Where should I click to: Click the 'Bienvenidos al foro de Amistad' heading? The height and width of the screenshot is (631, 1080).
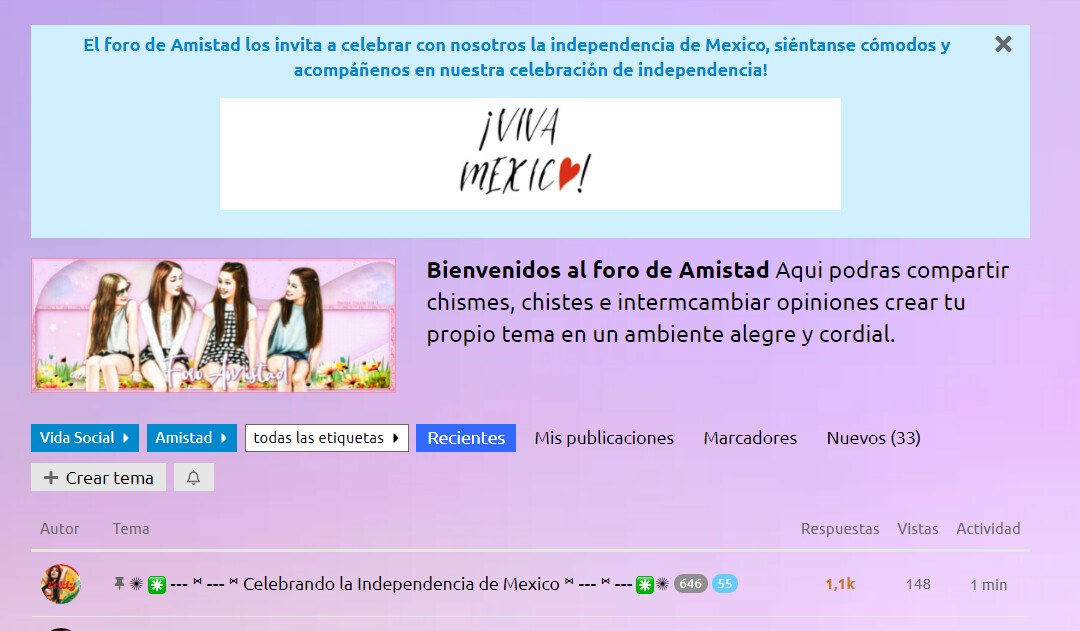[x=598, y=270]
